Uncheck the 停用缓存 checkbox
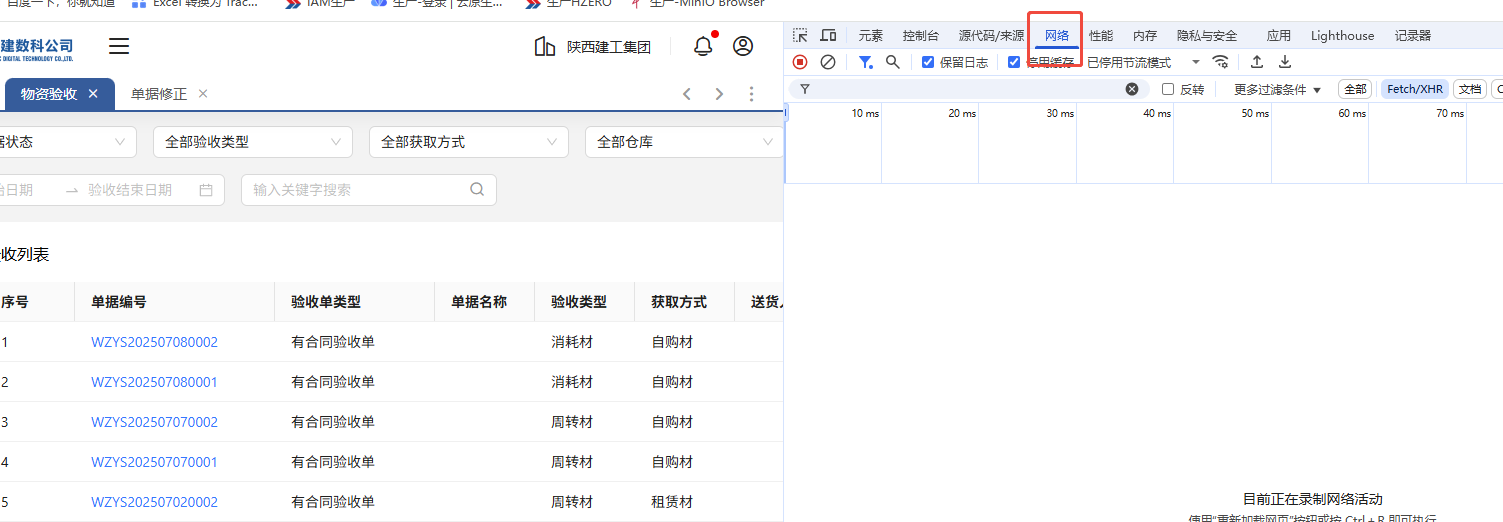Viewport: 1503px width, 522px height. tap(1014, 62)
